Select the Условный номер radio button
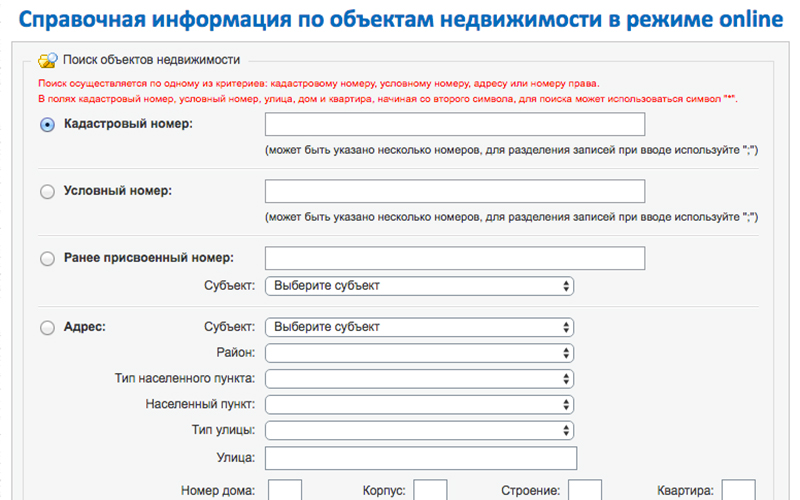 pos(47,191)
